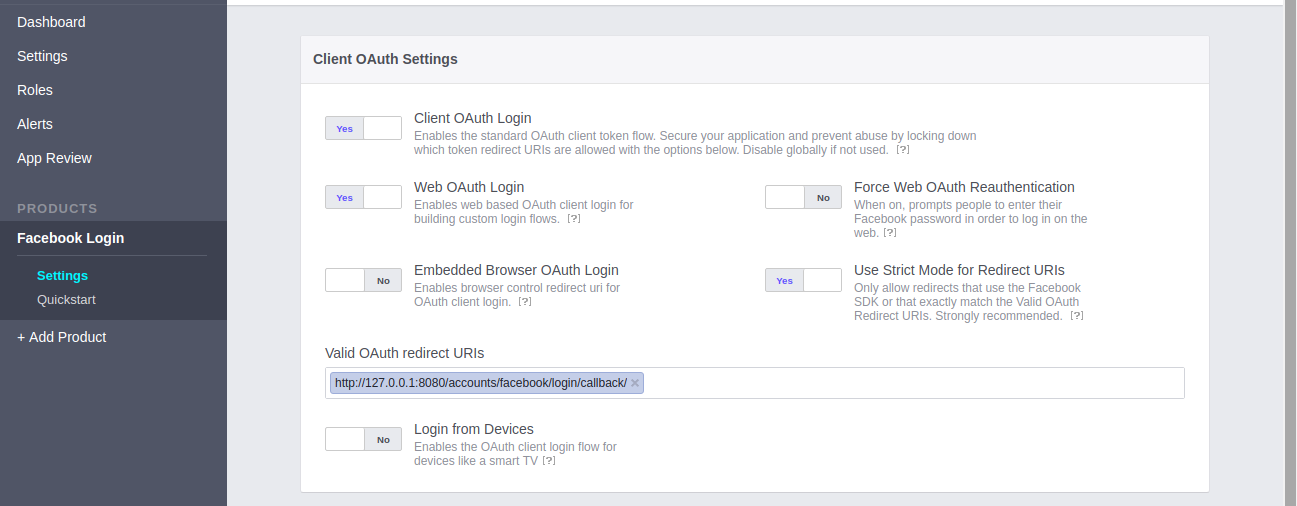Toggle Force Web OAuth Reauthentication switch
Image resolution: width=1297 pixels, height=506 pixels.
pyautogui.click(x=804, y=197)
